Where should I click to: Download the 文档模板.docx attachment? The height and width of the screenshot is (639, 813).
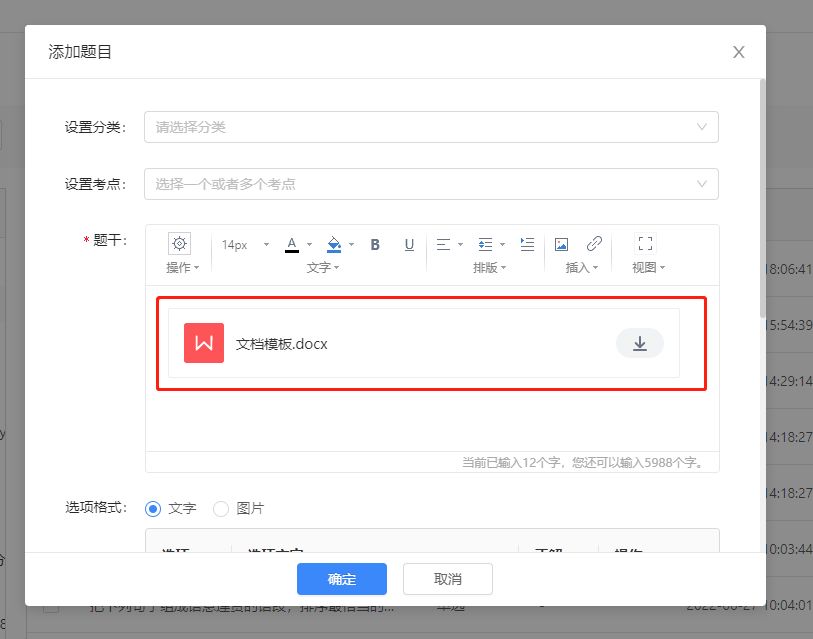[x=640, y=344]
